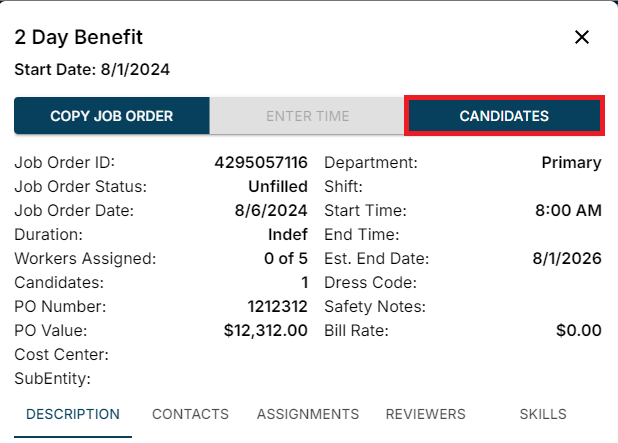The height and width of the screenshot is (443, 618).
Task: Open the Candidates view
Action: click(x=504, y=116)
